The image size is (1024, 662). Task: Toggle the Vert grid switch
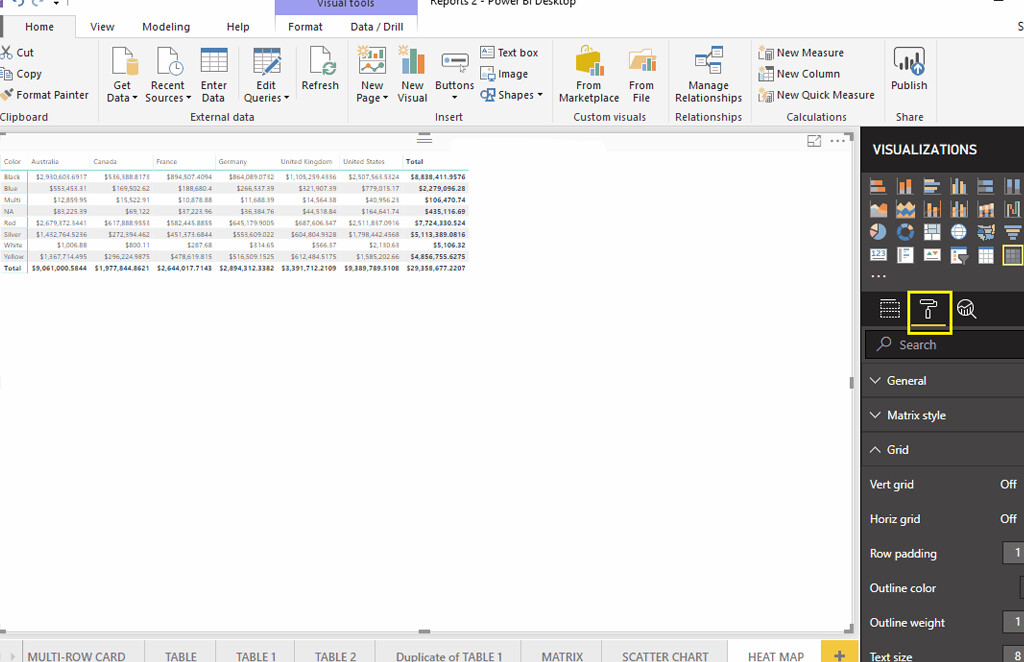[1008, 484]
